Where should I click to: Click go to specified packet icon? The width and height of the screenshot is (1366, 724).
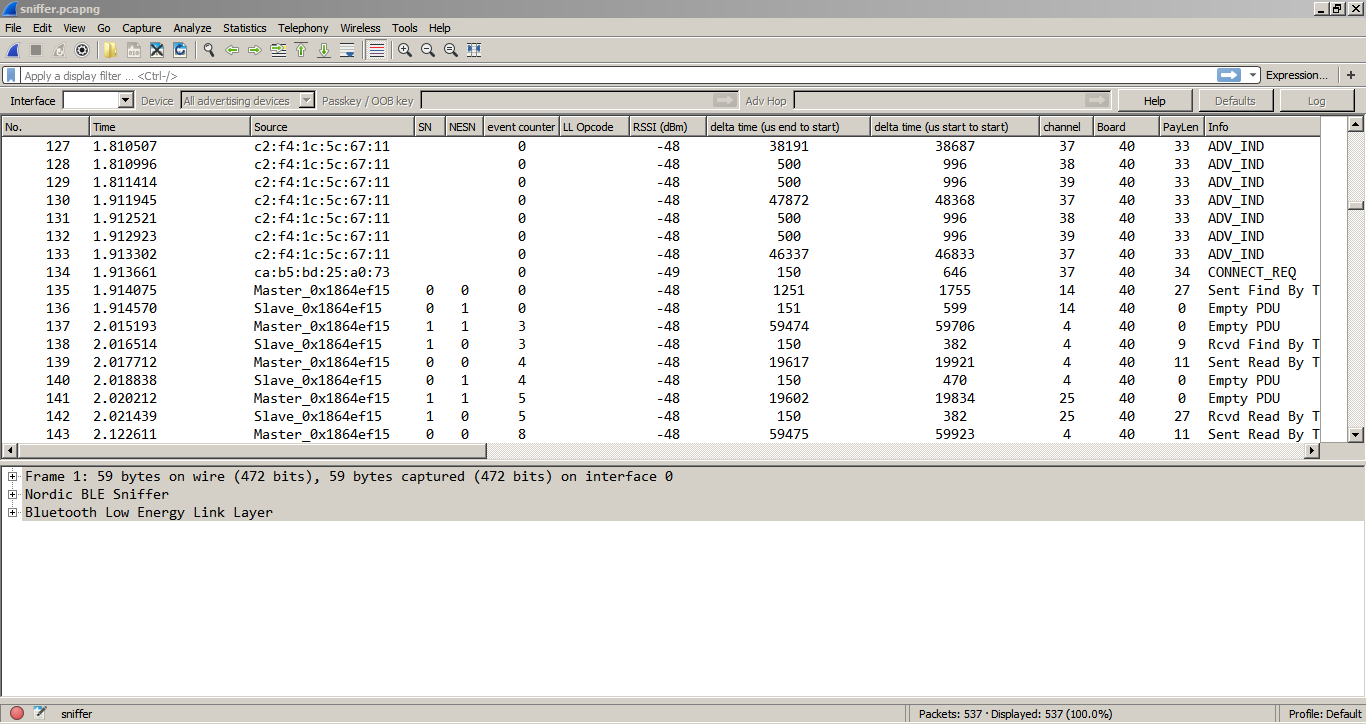278,50
